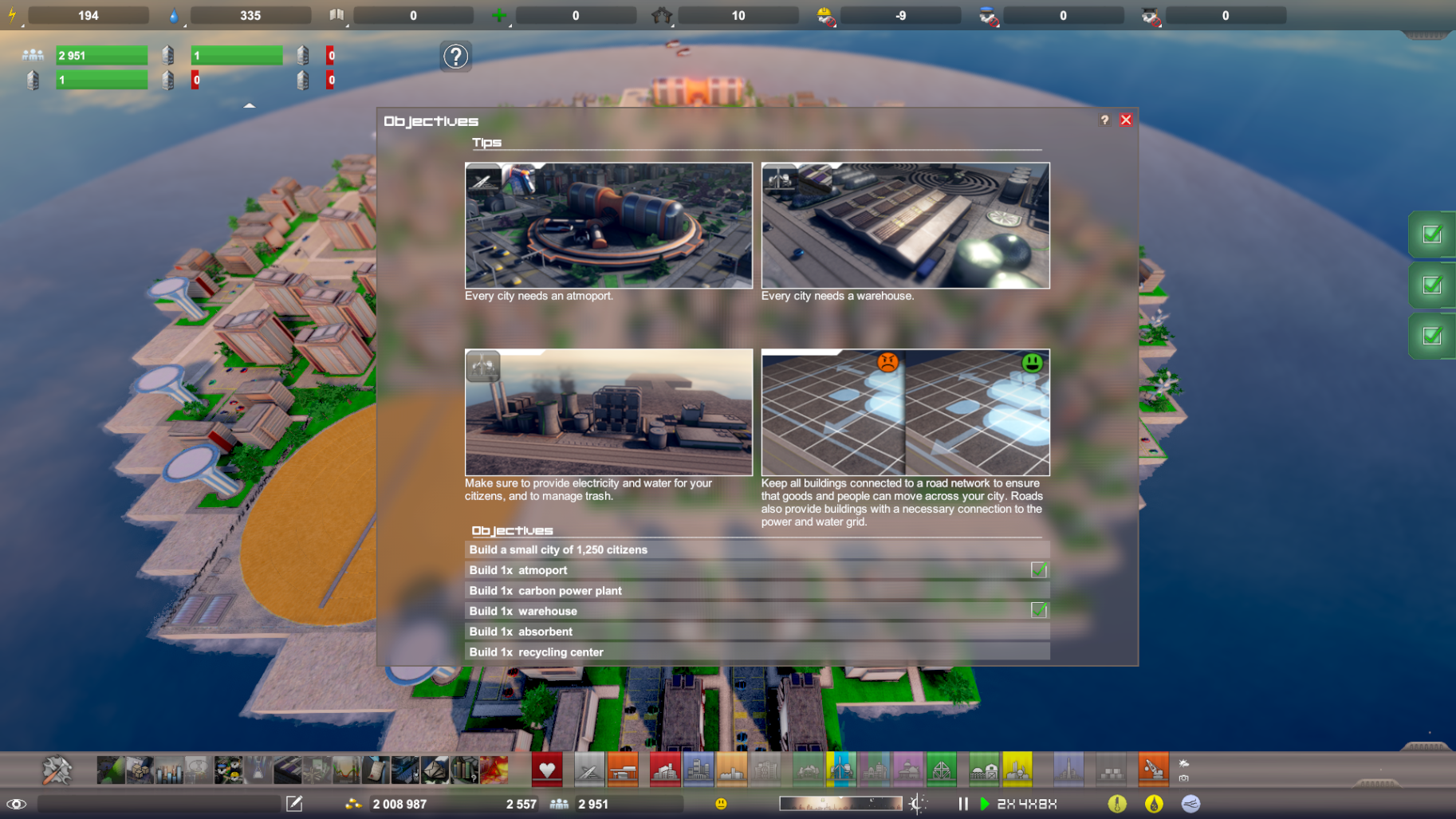This screenshot has height=819, width=1456.
Task: Expand the water resource bar arrow
Action: point(186,25)
